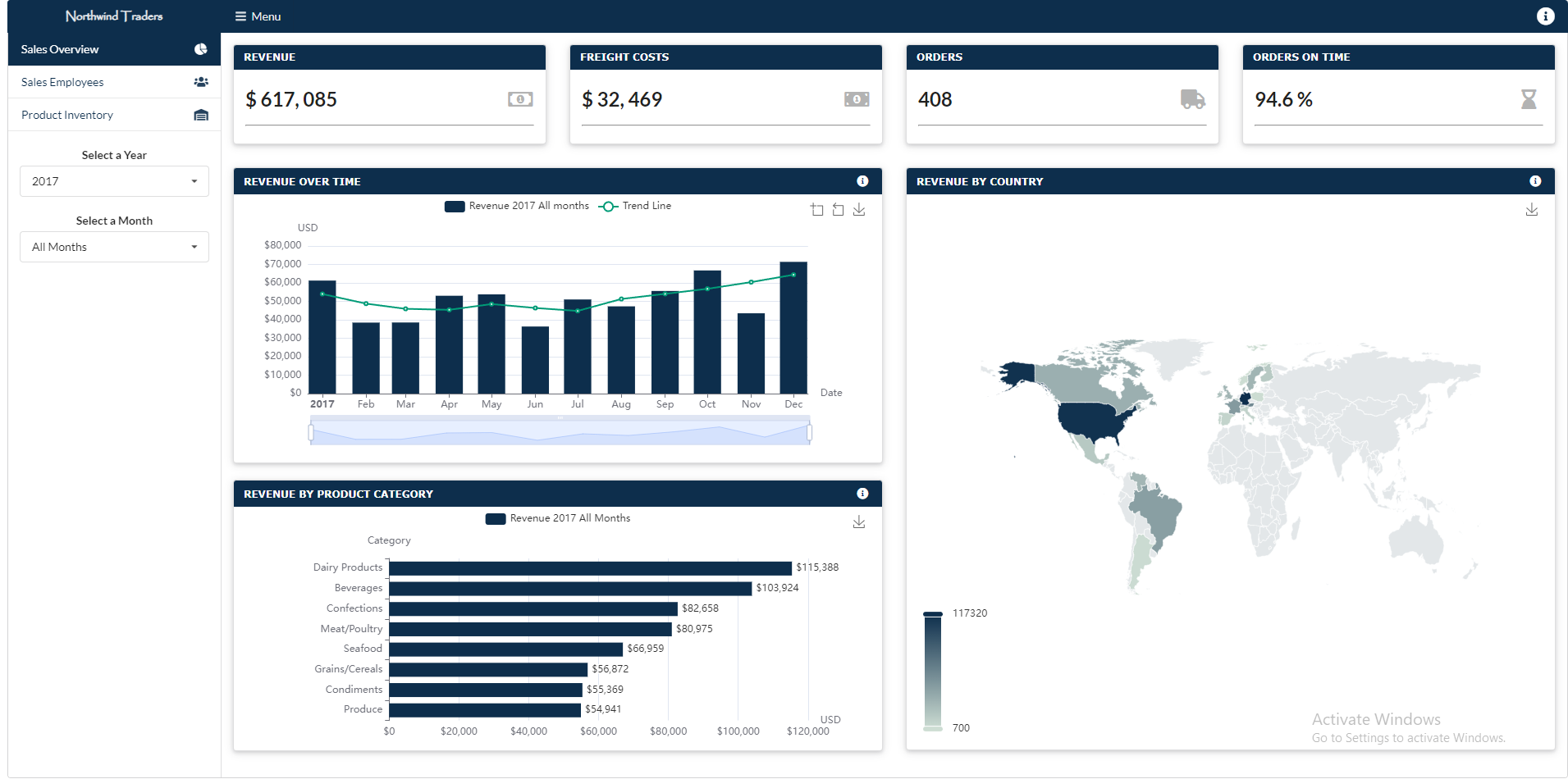The width and height of the screenshot is (1568, 779).
Task: Download Revenue Over Time chart image
Action: pos(859,210)
